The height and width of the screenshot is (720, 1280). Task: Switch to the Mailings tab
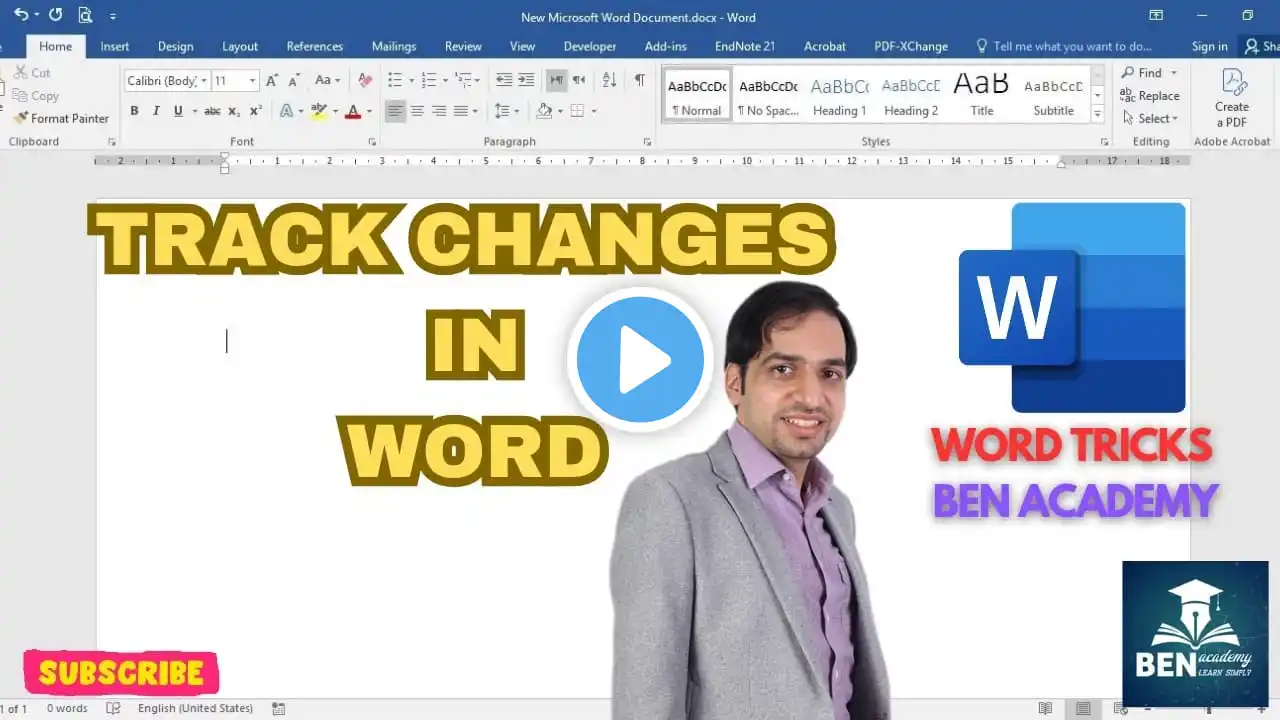[x=393, y=46]
